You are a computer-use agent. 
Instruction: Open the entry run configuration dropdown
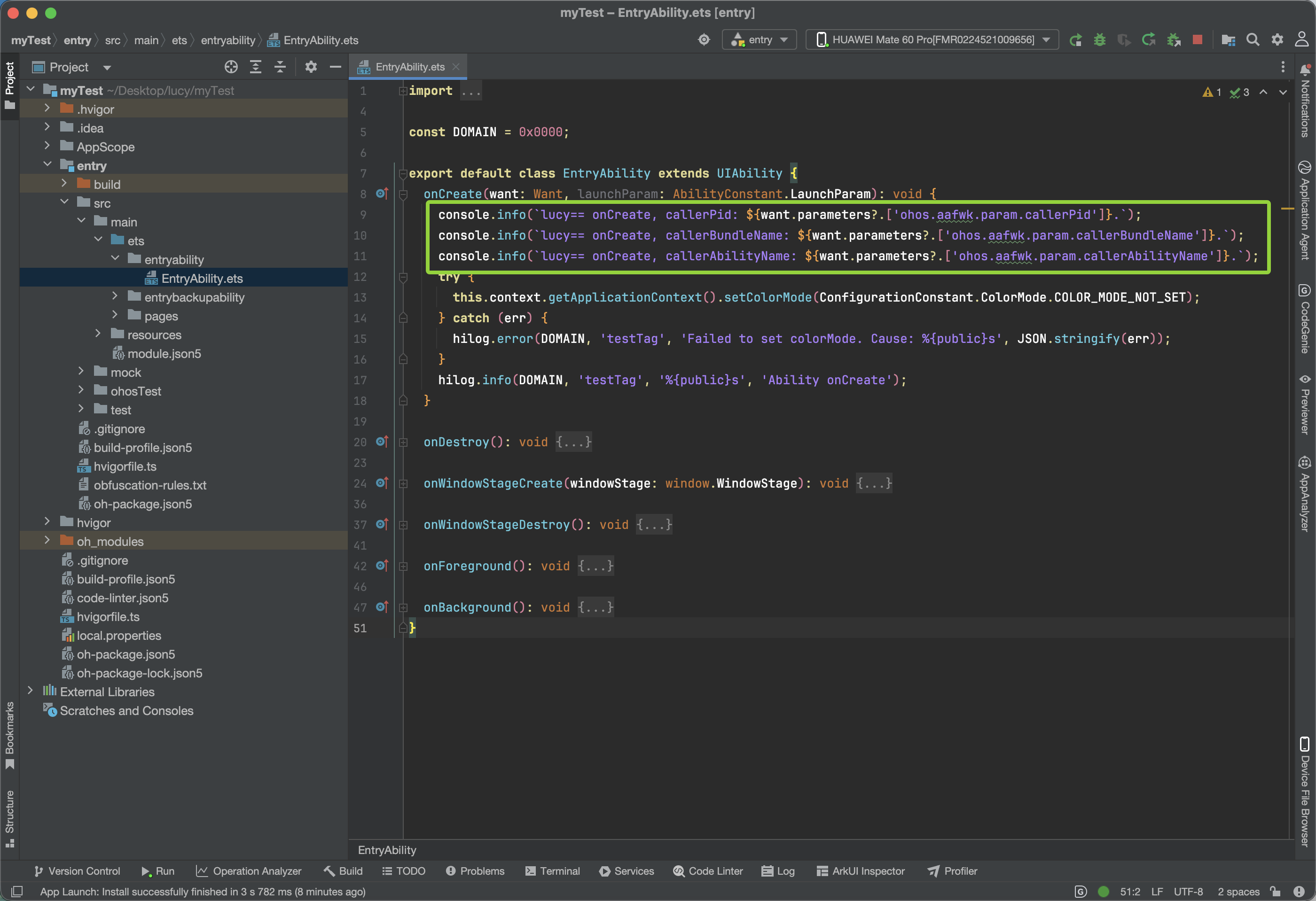tap(760, 39)
